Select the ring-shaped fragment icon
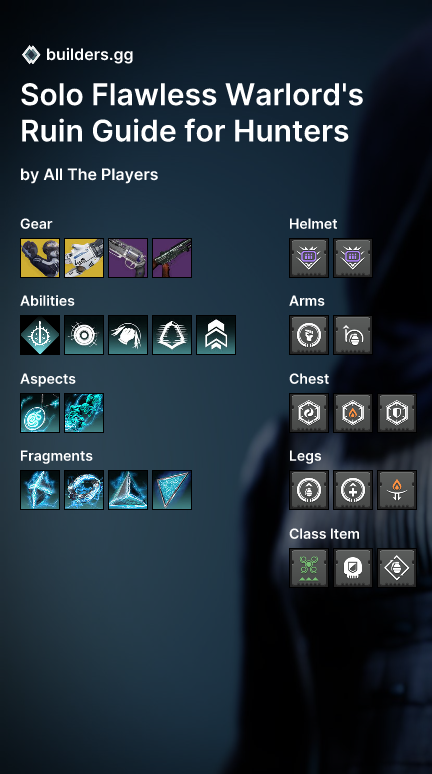The image size is (432, 774). click(x=84, y=490)
